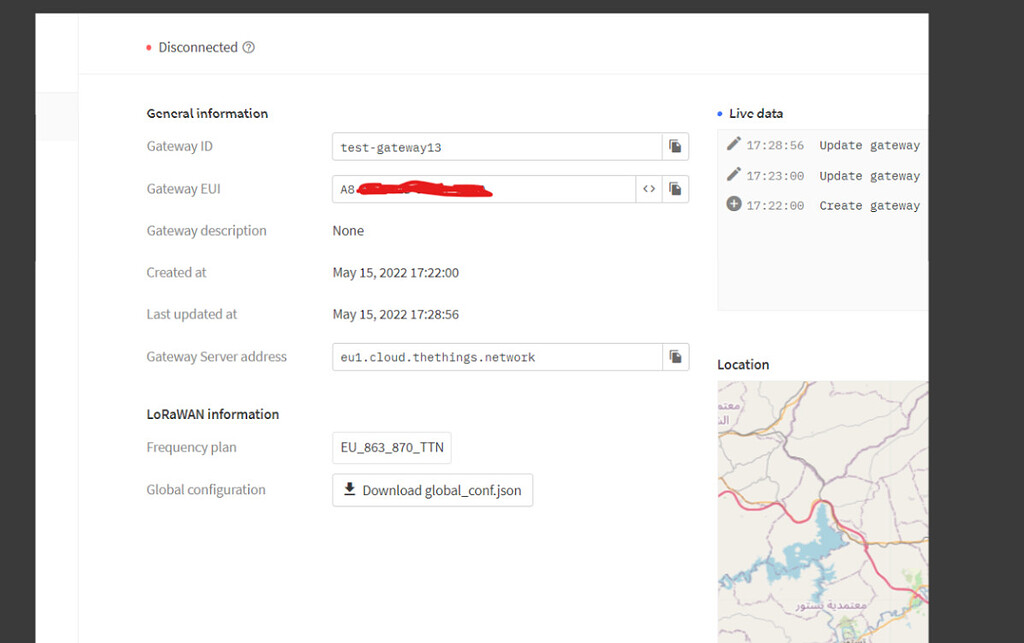Select the EU_863_870_TTN frequency plan
This screenshot has height=643, width=1024.
(391, 447)
